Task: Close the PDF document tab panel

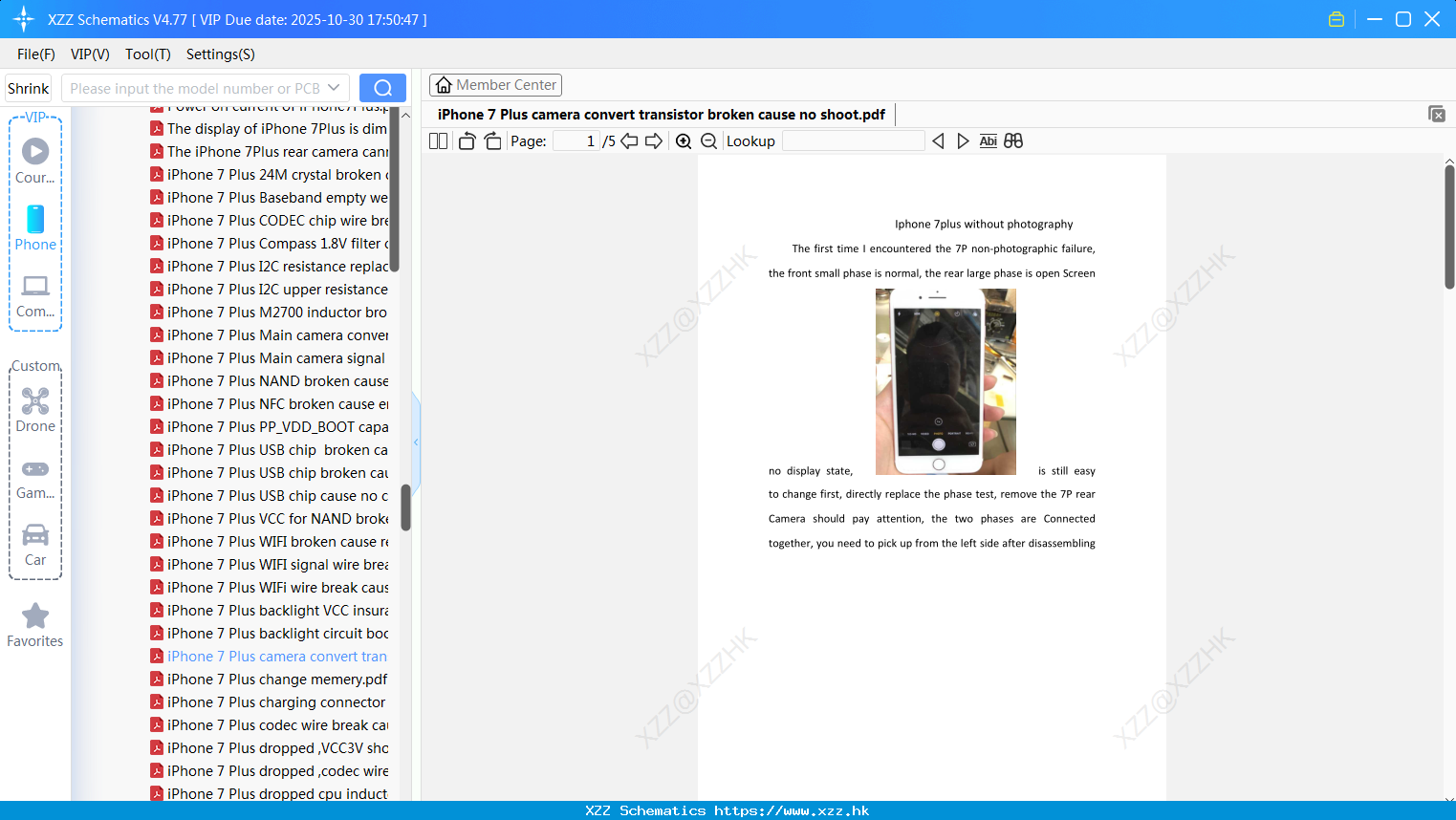Action: click(x=1436, y=114)
